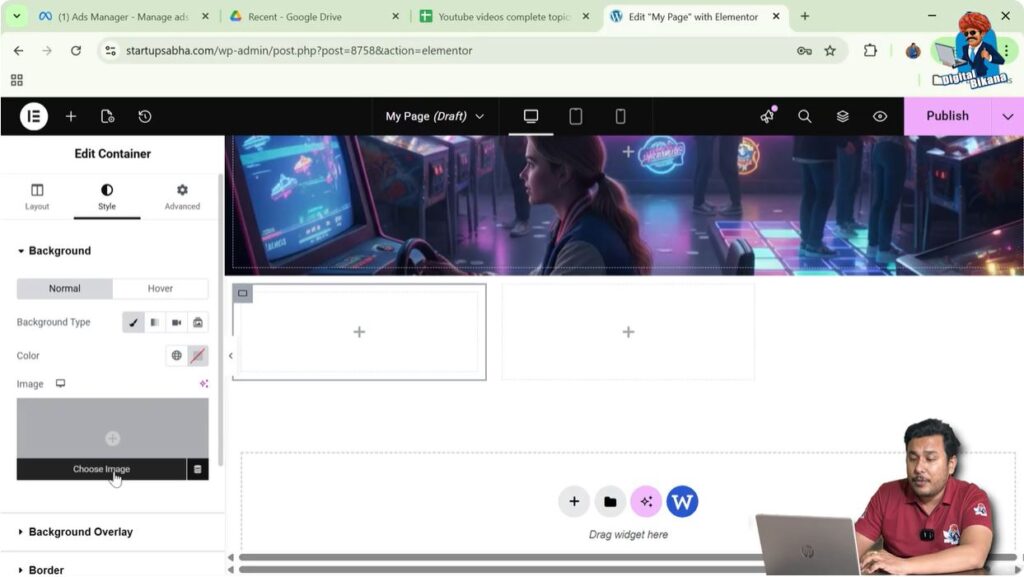Open the revision History icon
Image resolution: width=1024 pixels, height=577 pixels.
click(145, 116)
